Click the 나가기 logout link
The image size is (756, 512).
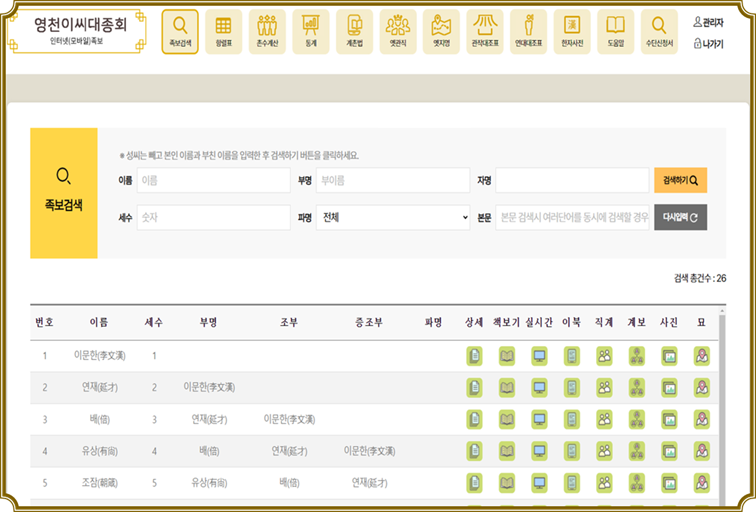point(708,44)
